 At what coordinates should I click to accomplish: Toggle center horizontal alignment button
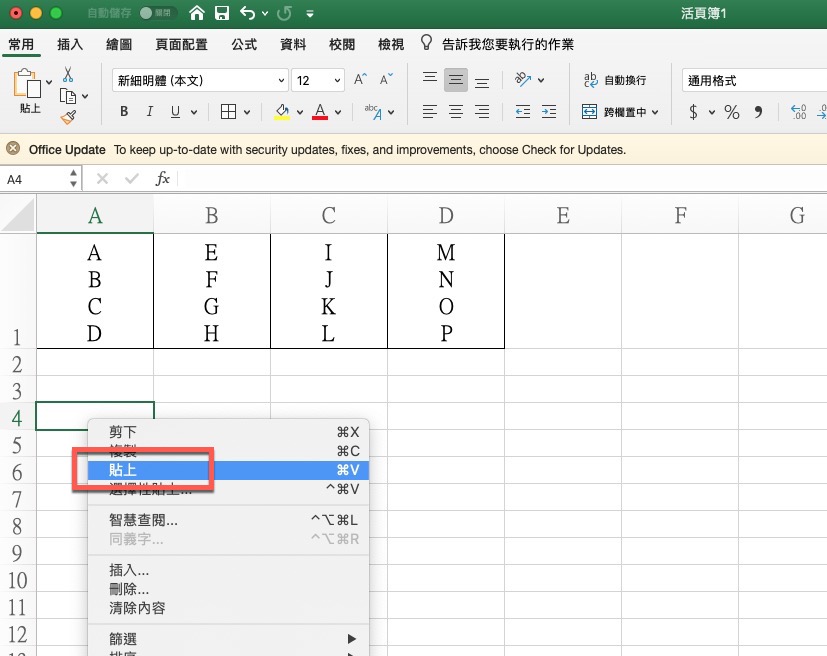(456, 112)
